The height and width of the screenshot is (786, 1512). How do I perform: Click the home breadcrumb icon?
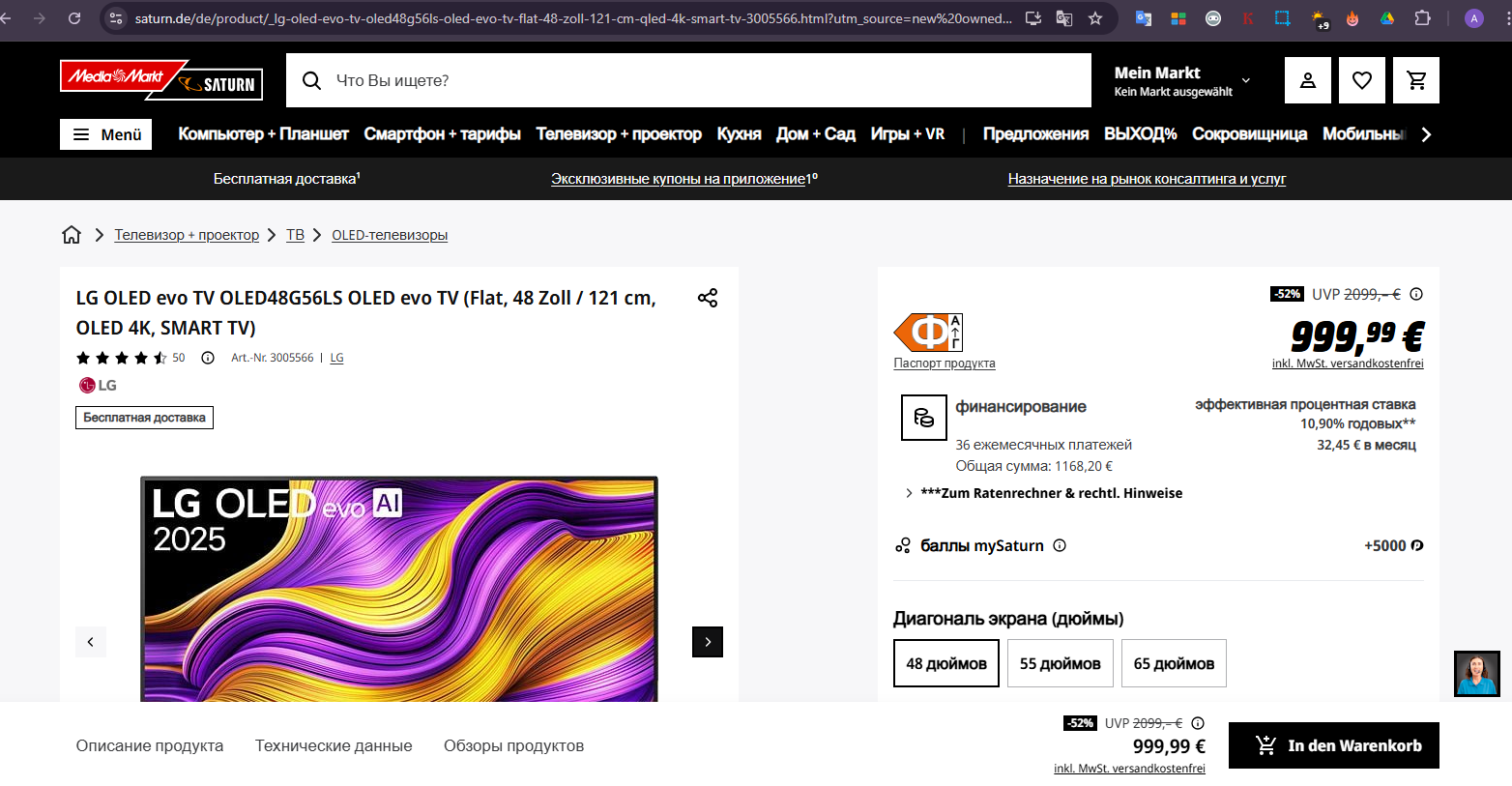tap(72, 235)
